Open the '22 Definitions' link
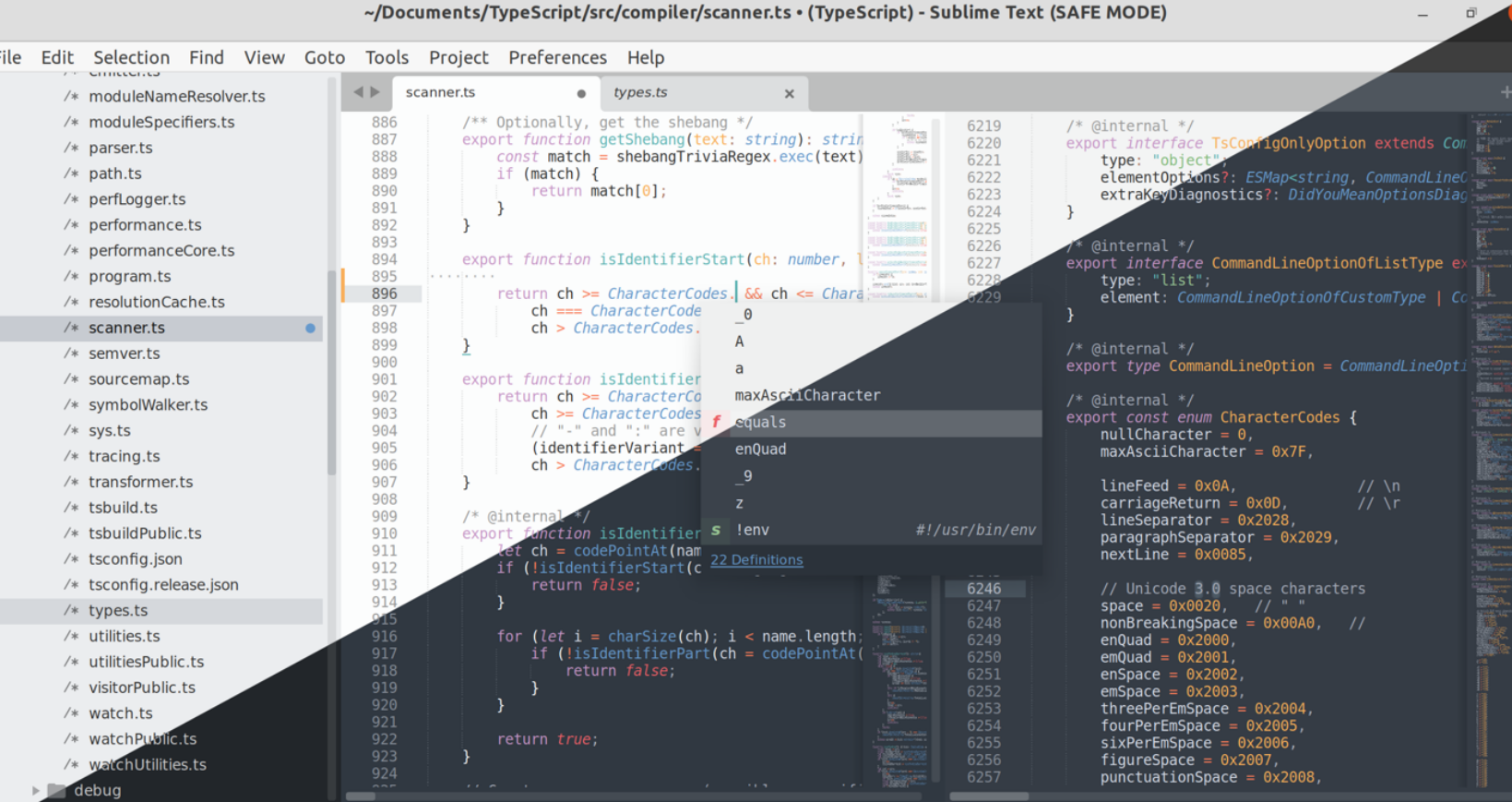Screen dimensions: 1512x802 coord(756,559)
